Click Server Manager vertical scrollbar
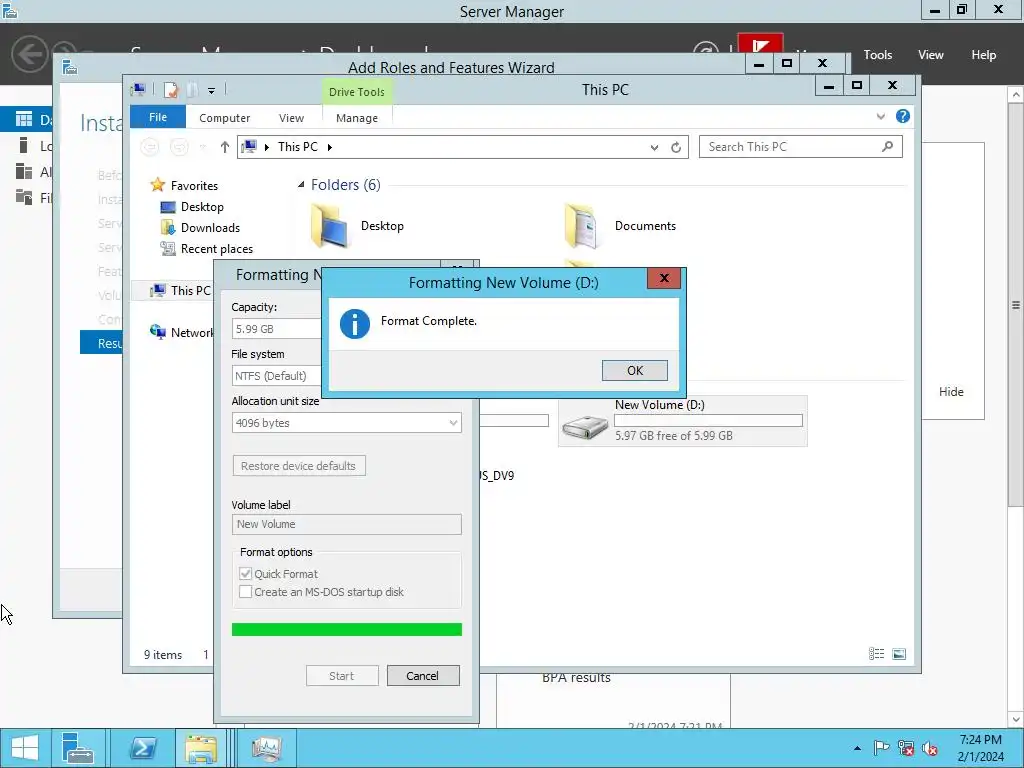 (1016, 304)
